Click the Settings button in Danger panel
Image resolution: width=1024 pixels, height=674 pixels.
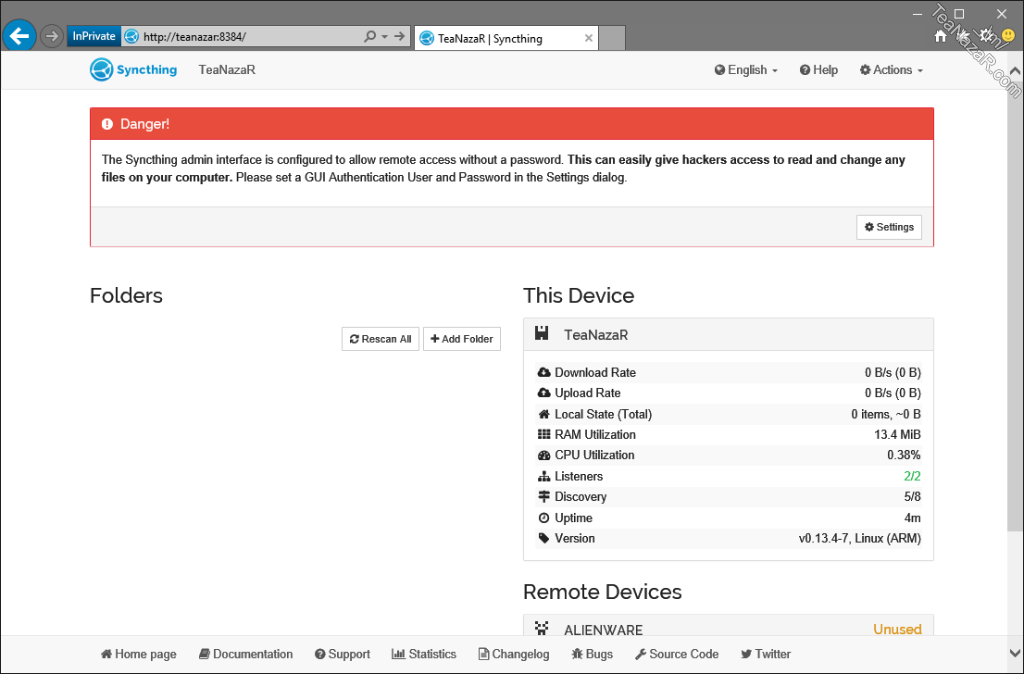pos(889,227)
